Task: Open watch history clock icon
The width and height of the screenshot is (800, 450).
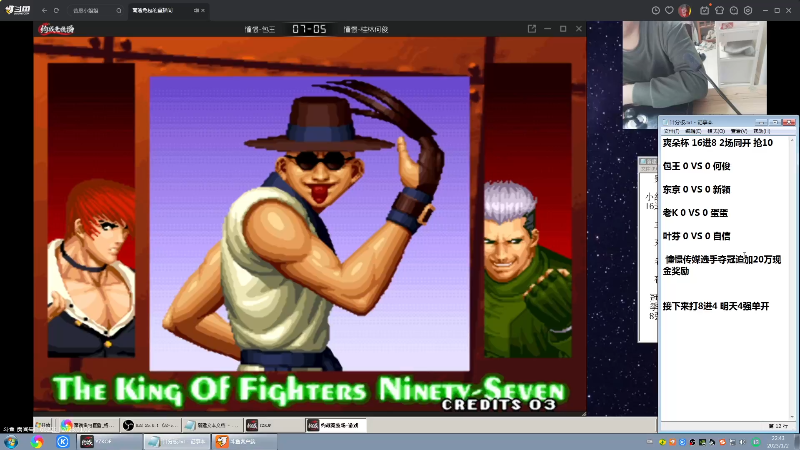Action: click(656, 10)
